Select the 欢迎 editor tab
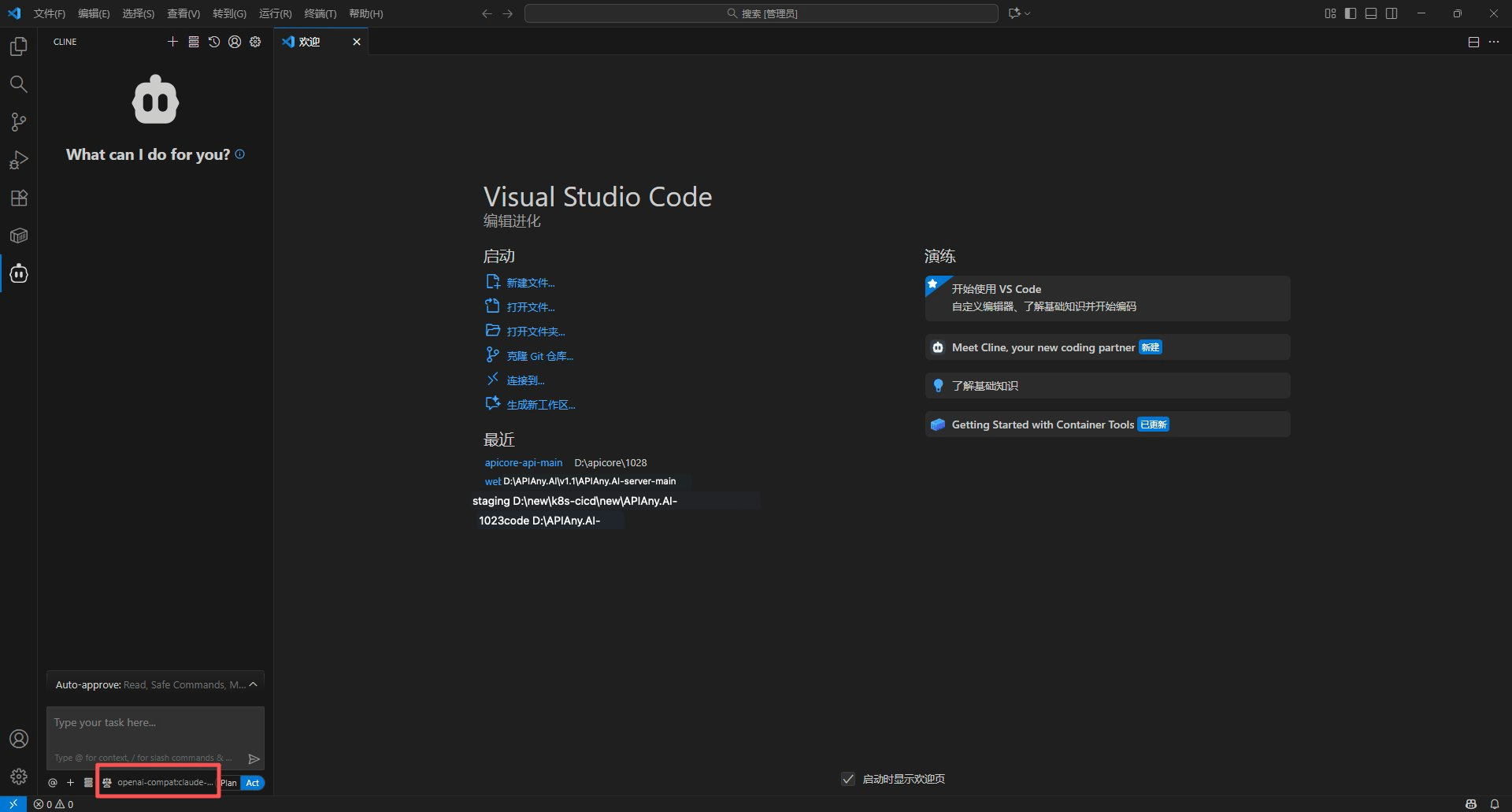1512x812 pixels. click(x=321, y=42)
